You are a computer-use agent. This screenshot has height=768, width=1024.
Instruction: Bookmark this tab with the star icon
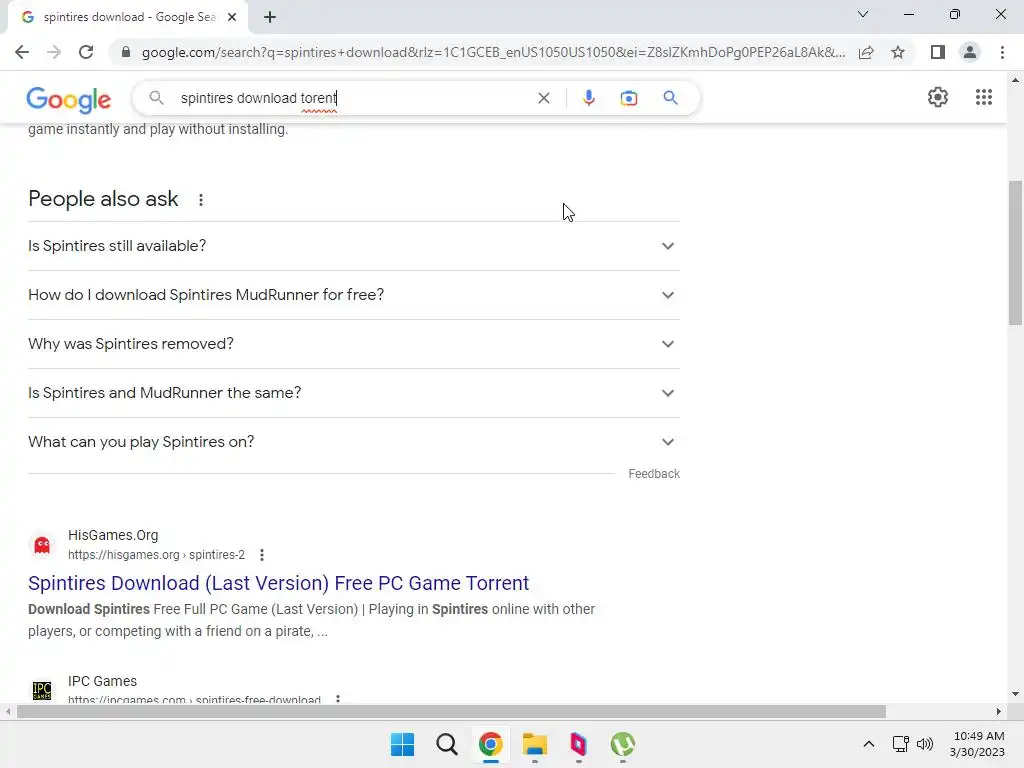898,52
